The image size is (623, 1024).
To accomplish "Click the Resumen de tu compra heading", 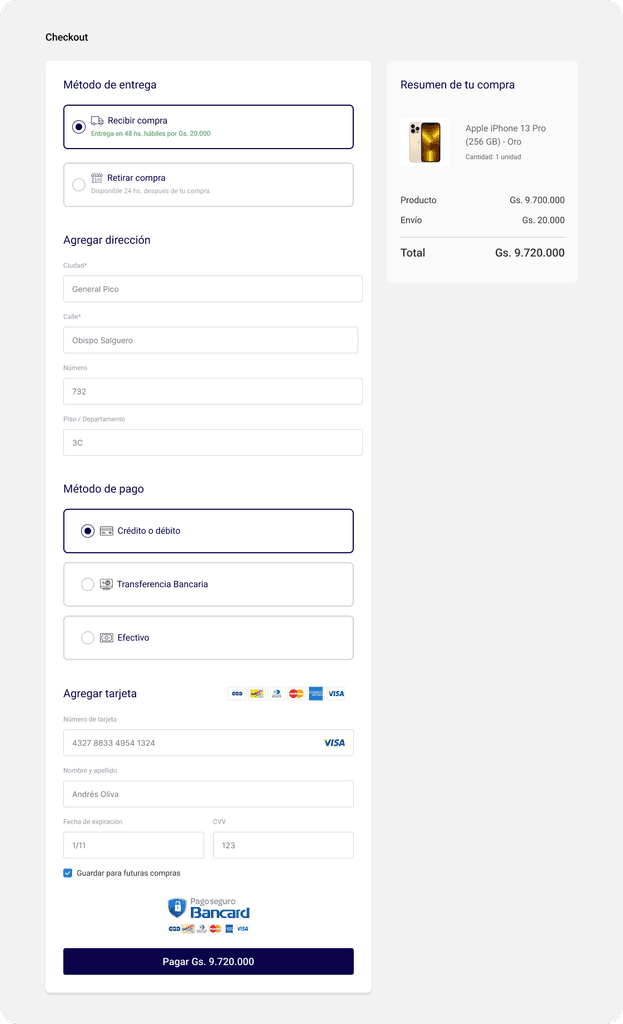I will pos(457,85).
